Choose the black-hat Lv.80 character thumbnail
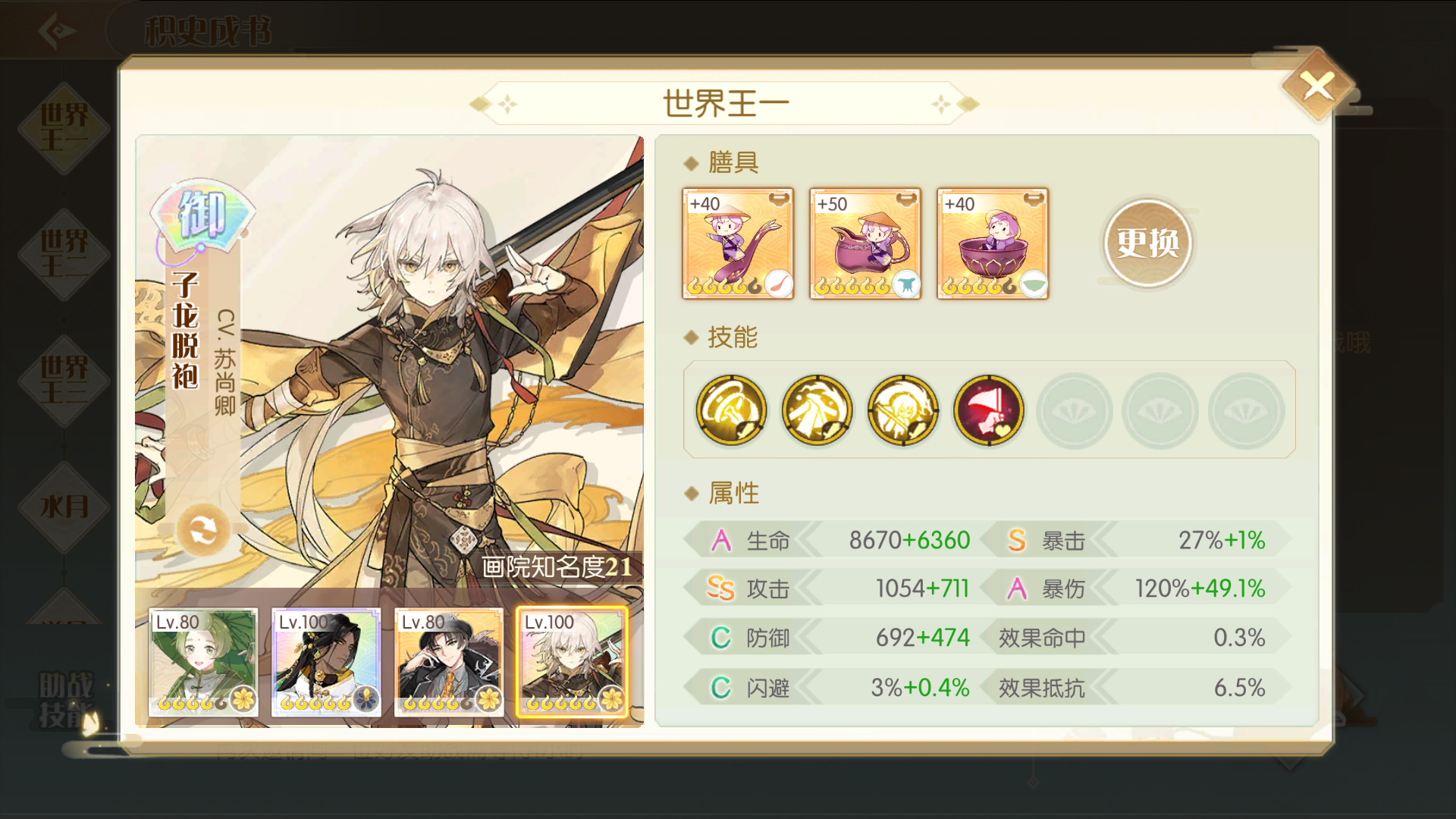Viewport: 1456px width, 819px height. (449, 662)
